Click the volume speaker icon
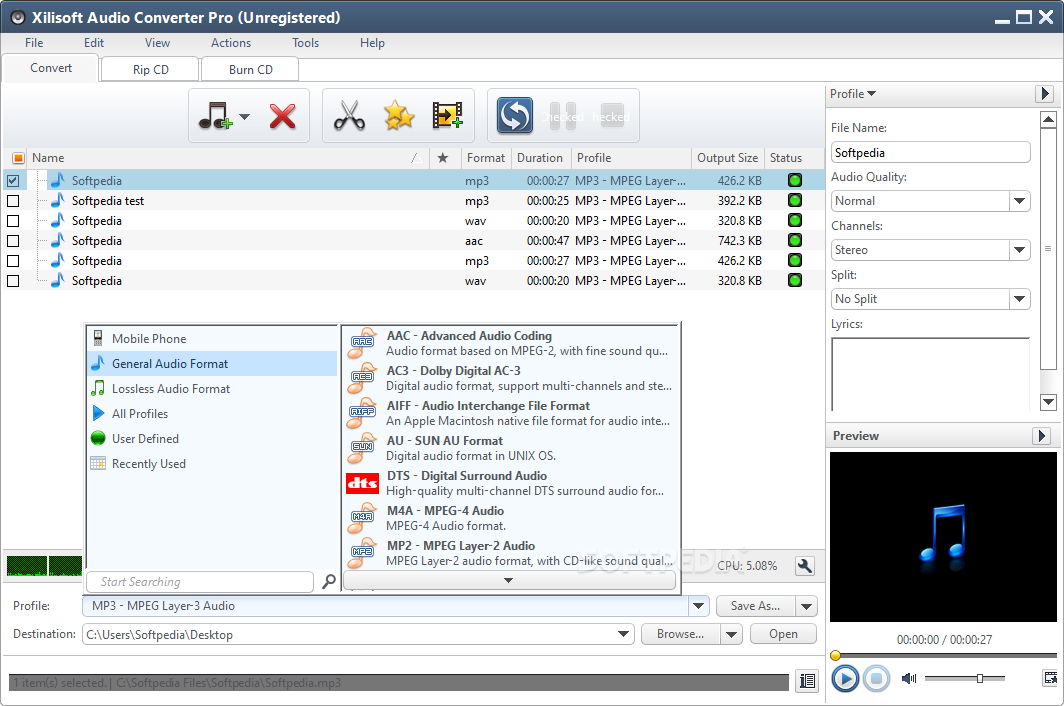Viewport: 1064px width, 706px height. (x=909, y=678)
